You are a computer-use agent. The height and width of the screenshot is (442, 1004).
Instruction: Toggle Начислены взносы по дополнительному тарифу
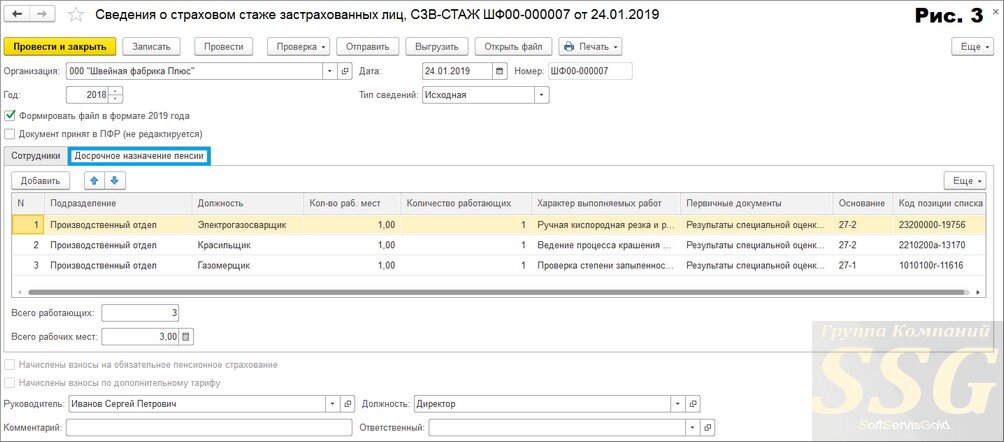pyautogui.click(x=10, y=383)
